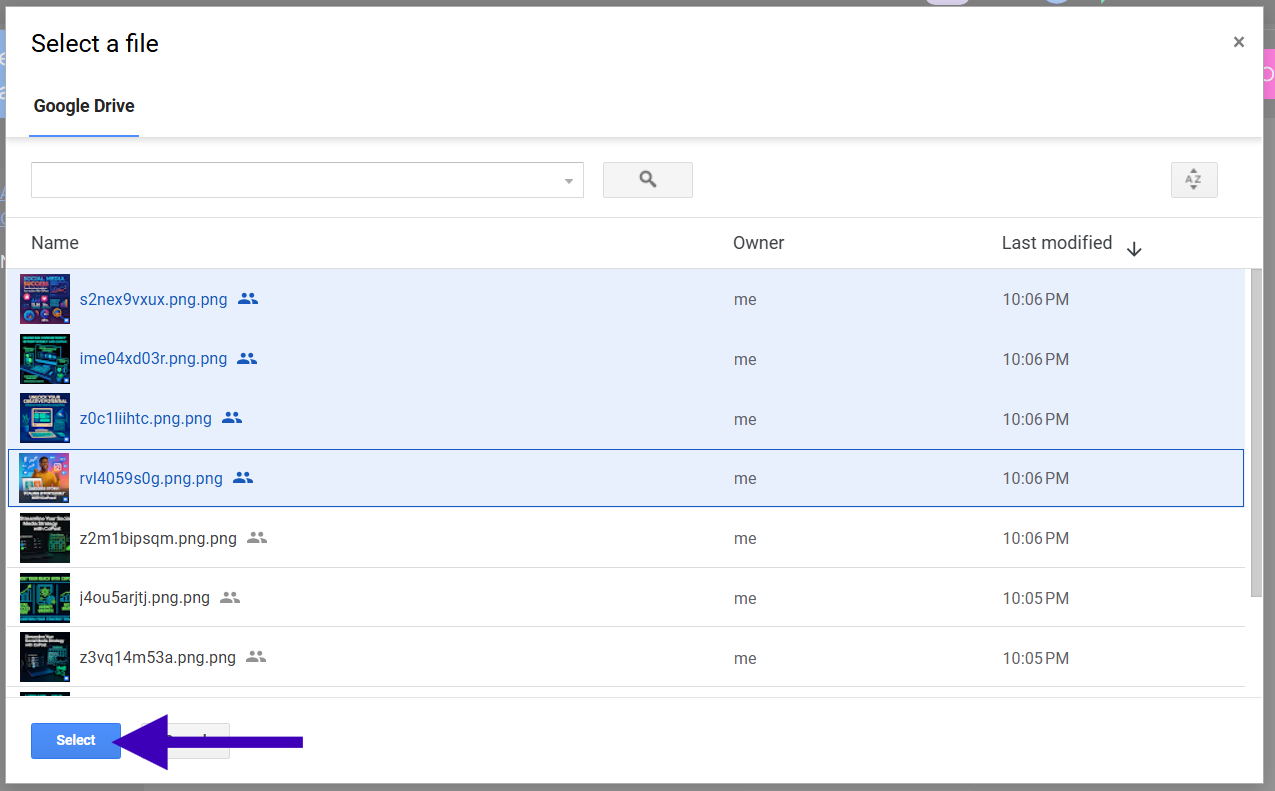This screenshot has height=791, width=1275.
Task: Close the Select a file dialog
Action: tap(1238, 42)
